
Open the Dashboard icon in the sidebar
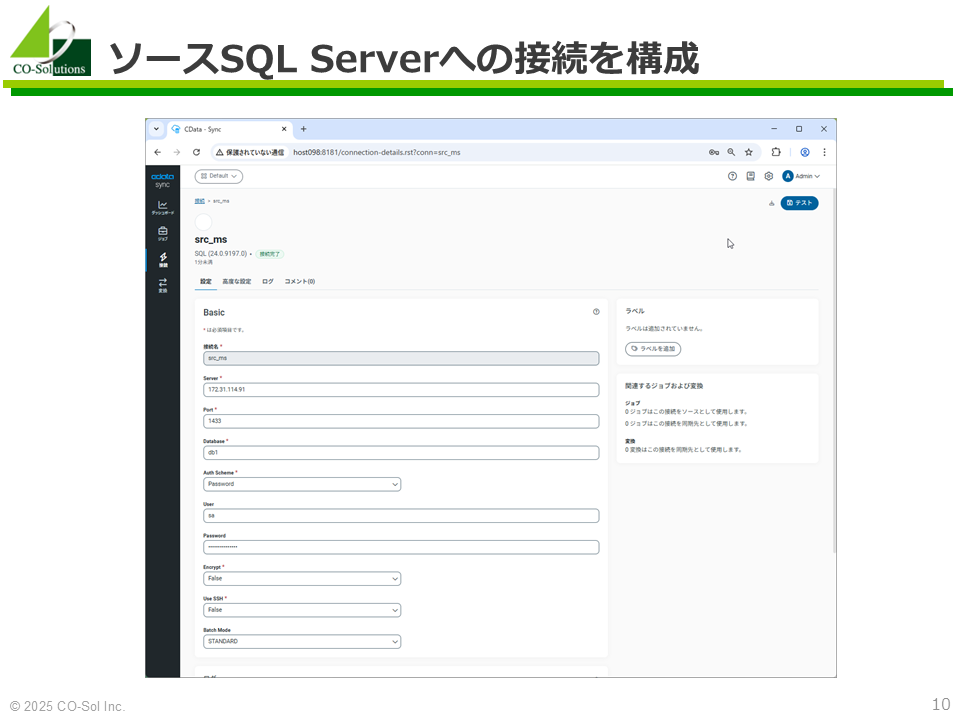162,208
